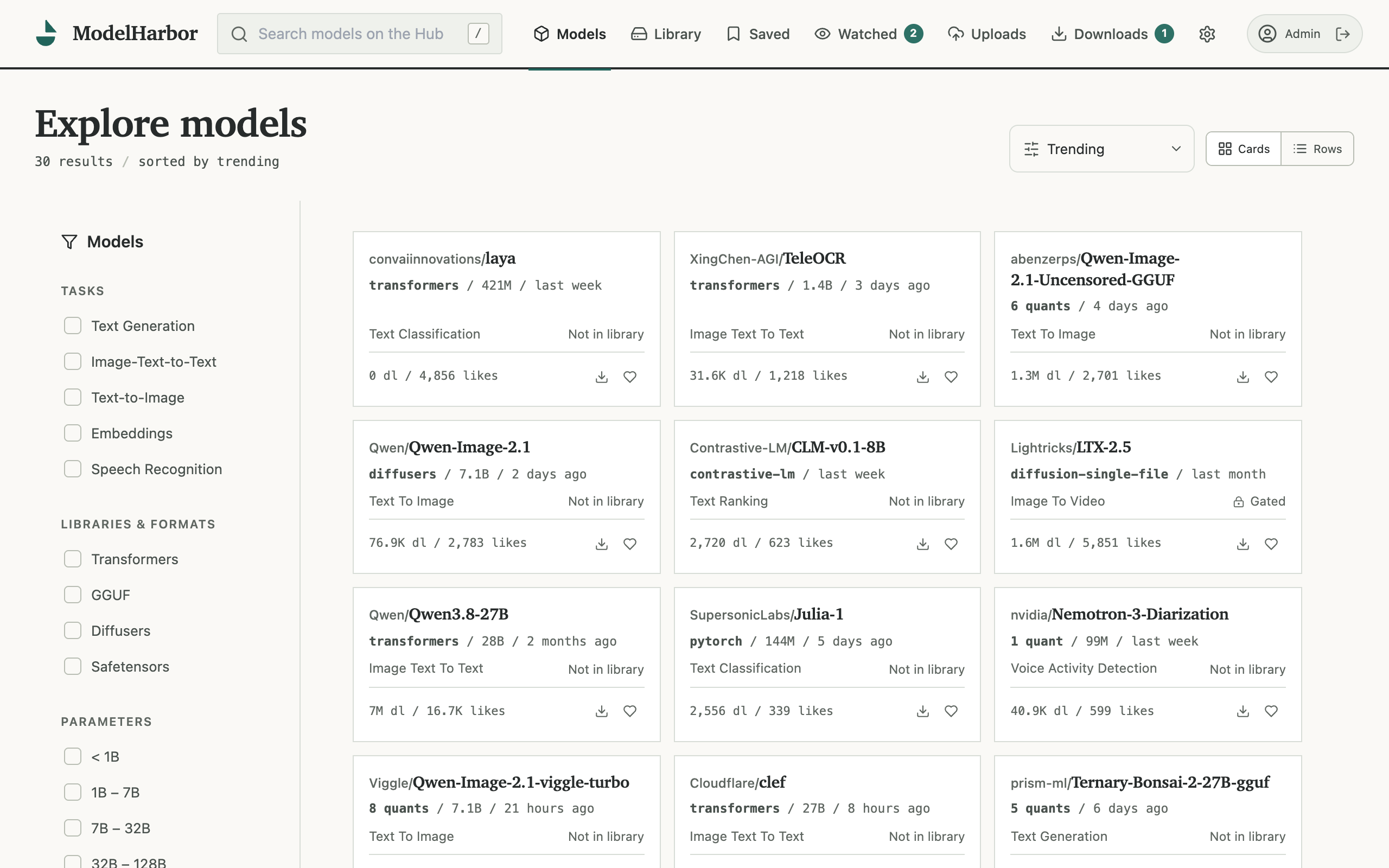The height and width of the screenshot is (868, 1389).
Task: Switch to Cards view
Action: pos(1244,149)
